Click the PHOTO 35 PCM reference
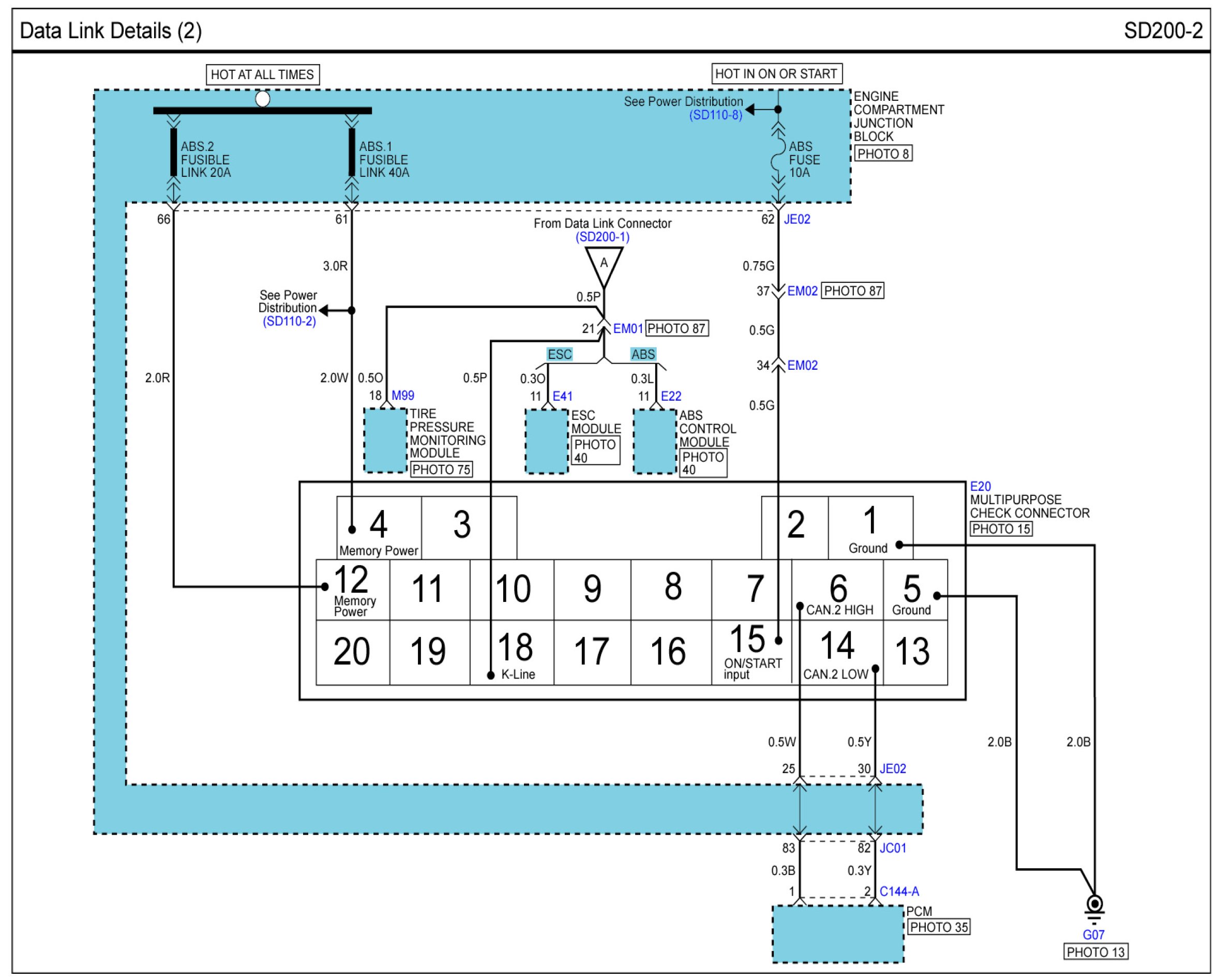Screen dimensions: 1218x980 coord(939,927)
